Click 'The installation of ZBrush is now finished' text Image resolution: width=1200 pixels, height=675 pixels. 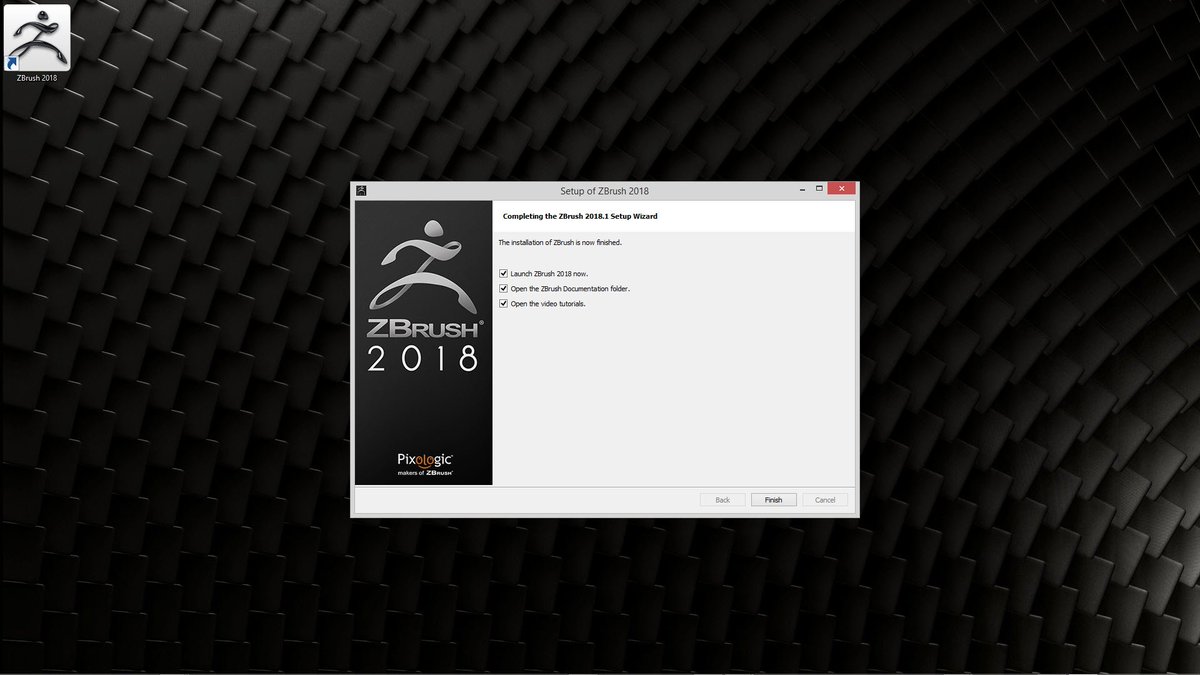pyautogui.click(x=560, y=242)
